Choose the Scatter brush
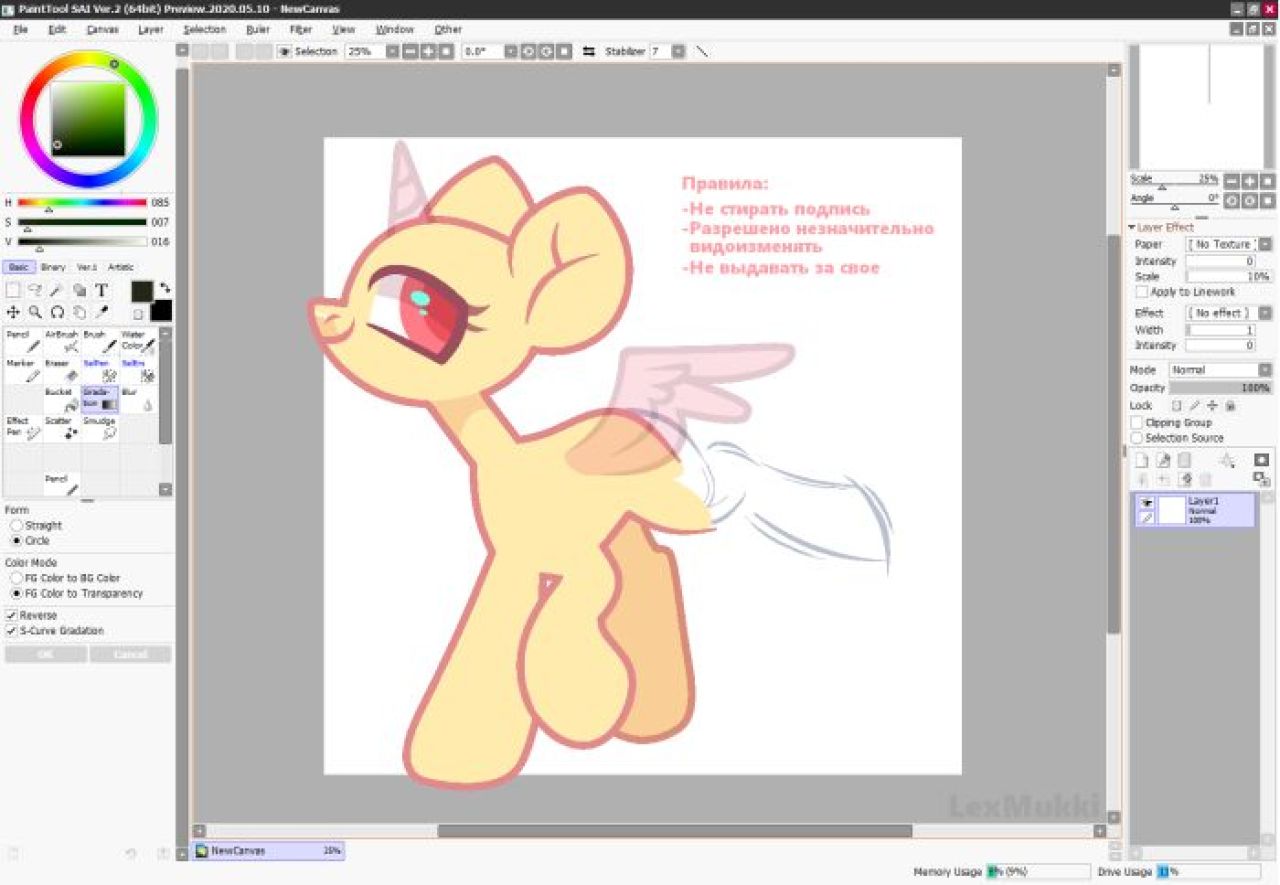1280x885 pixels. (x=62, y=429)
